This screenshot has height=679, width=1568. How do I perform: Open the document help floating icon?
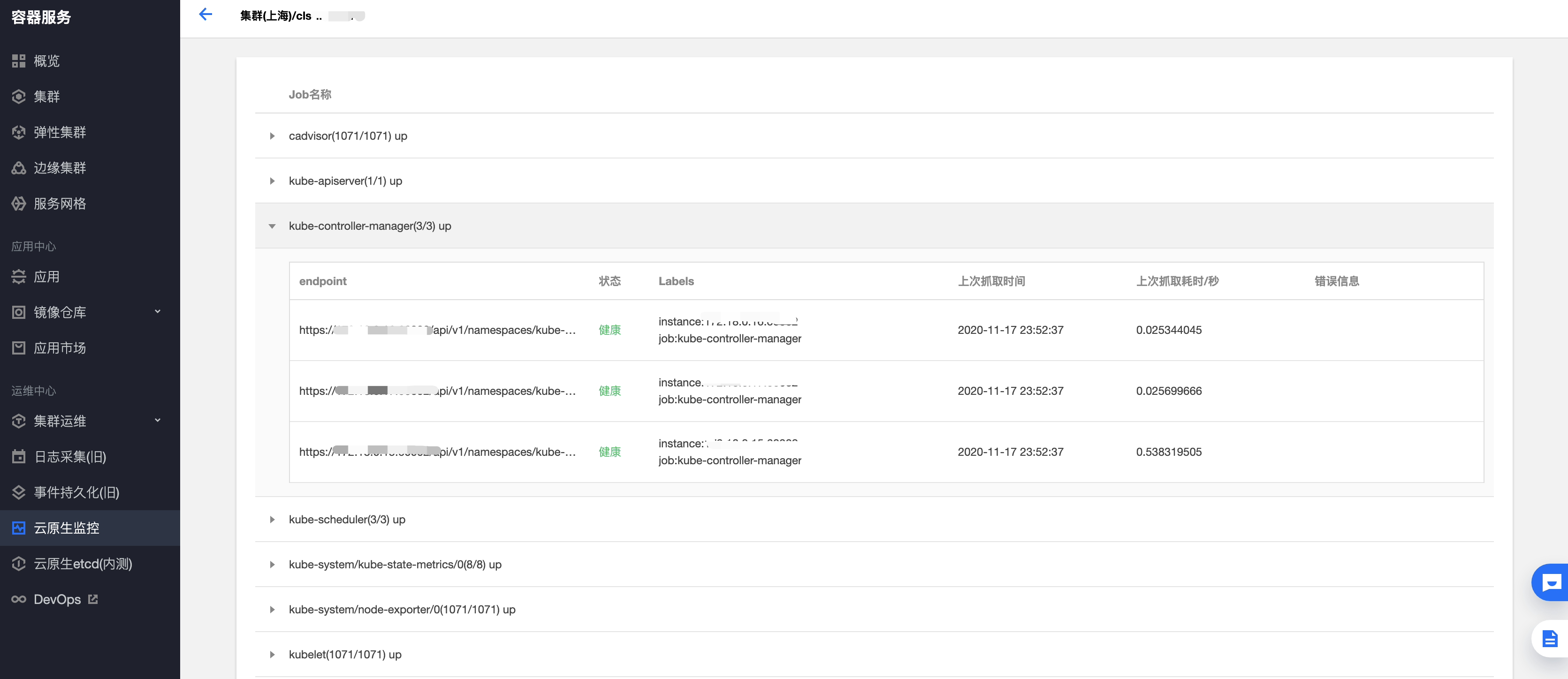1550,639
